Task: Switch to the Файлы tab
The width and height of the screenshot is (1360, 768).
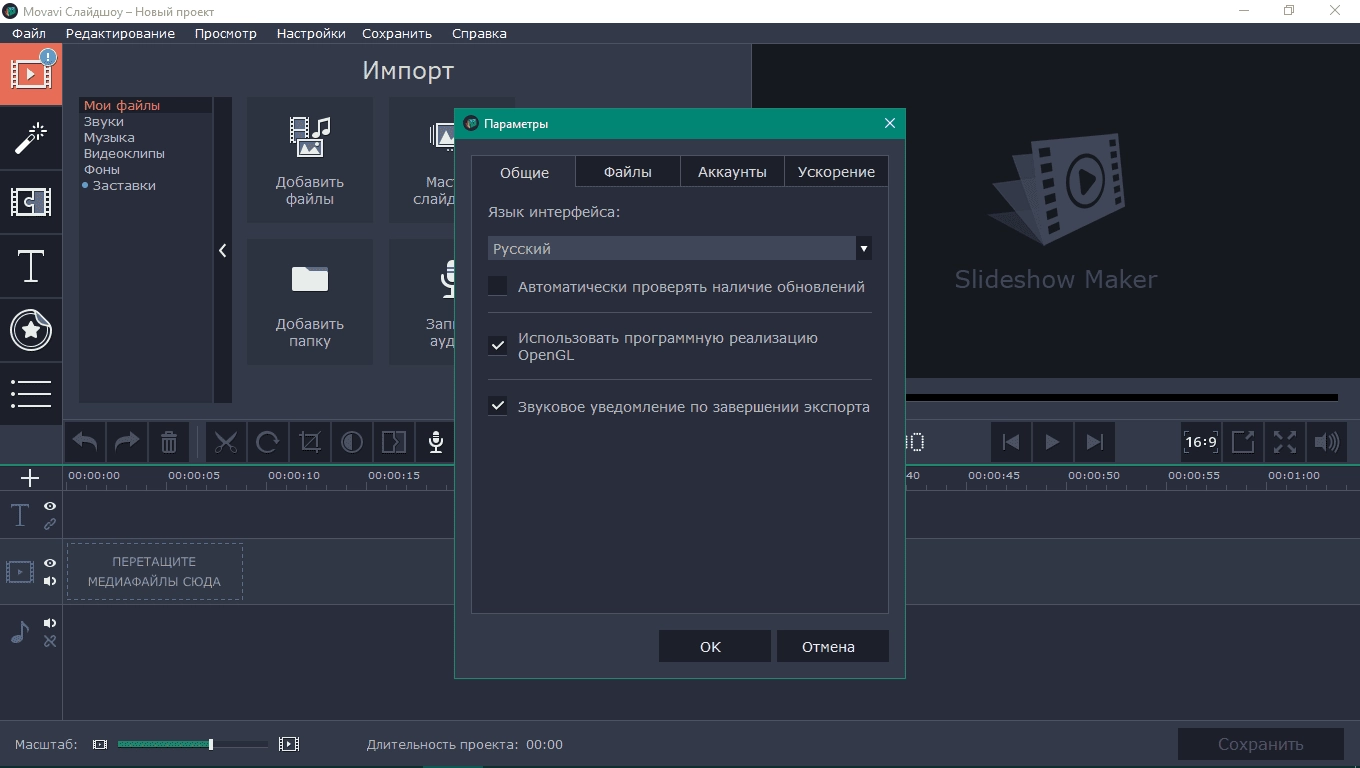Action: click(628, 171)
